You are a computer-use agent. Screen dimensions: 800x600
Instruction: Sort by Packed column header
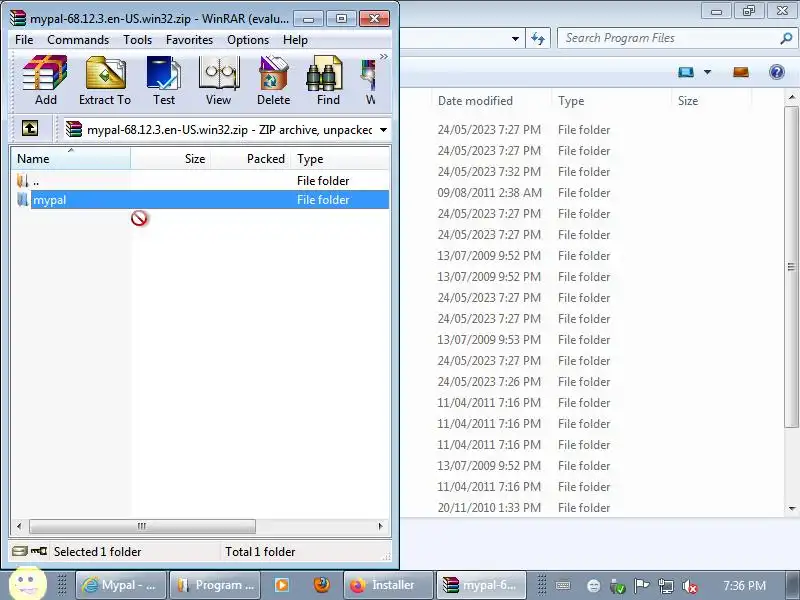pyautogui.click(x=251, y=159)
